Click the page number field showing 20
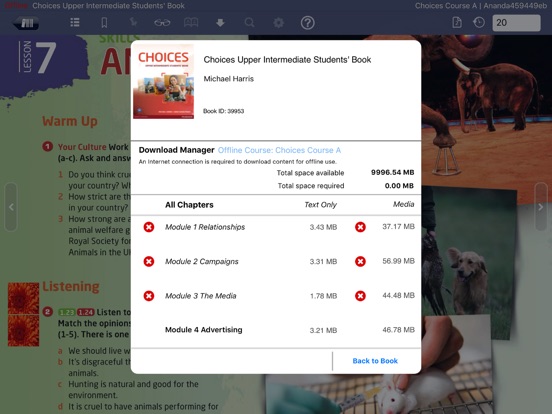Viewport: 552px width, 414px height. tap(516, 23)
